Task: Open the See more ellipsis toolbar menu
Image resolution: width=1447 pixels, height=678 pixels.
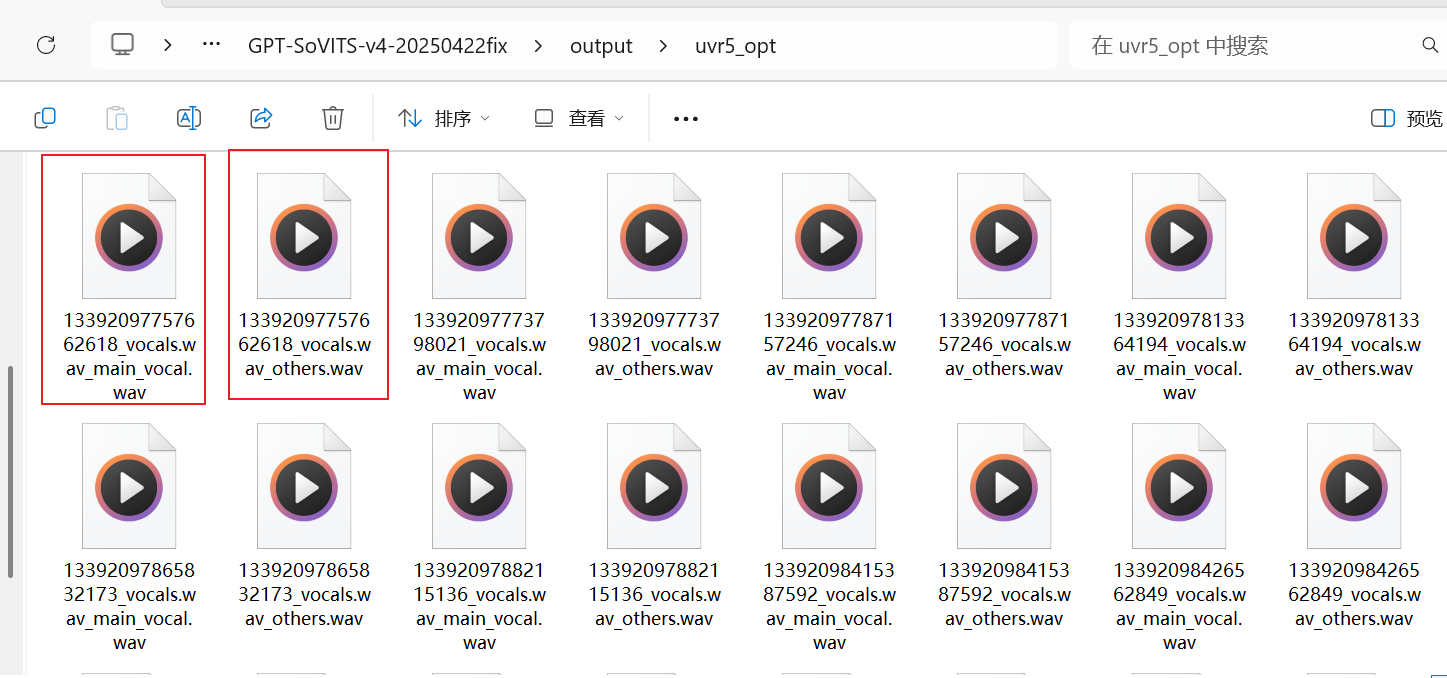Action: pos(686,118)
